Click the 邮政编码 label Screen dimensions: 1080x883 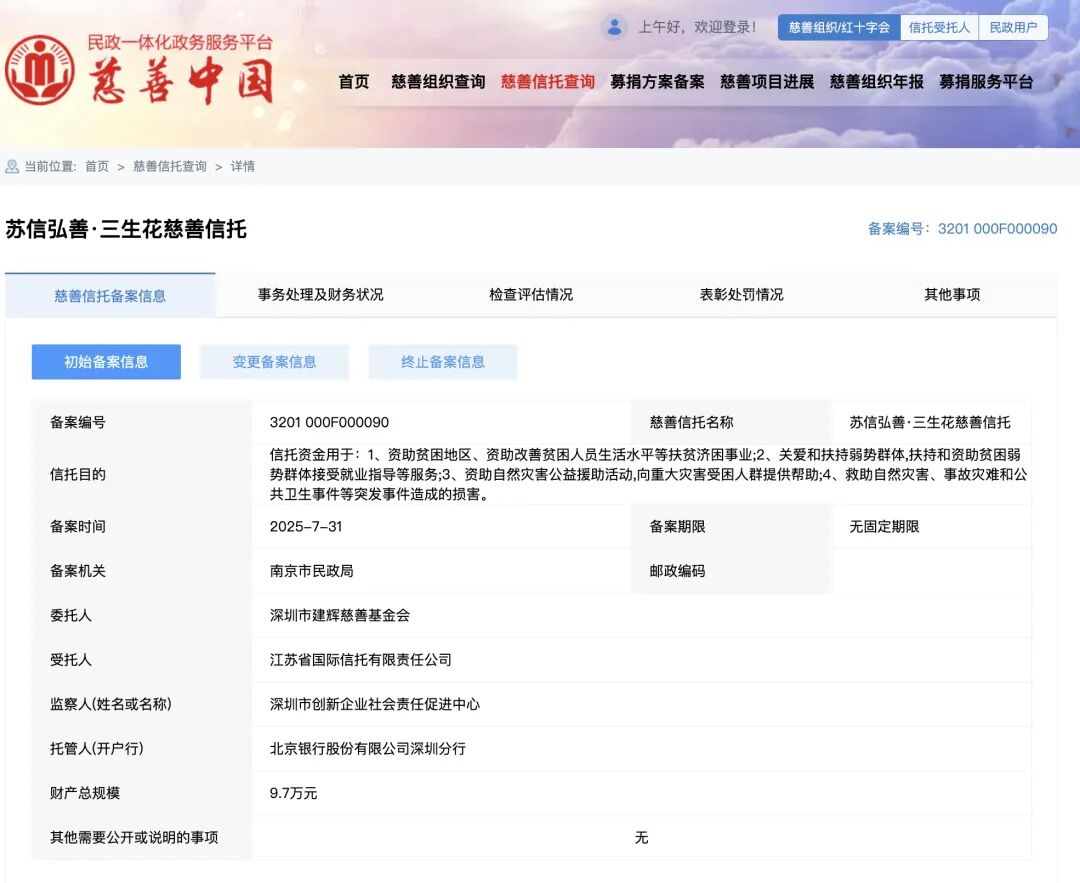pyautogui.click(x=677, y=571)
